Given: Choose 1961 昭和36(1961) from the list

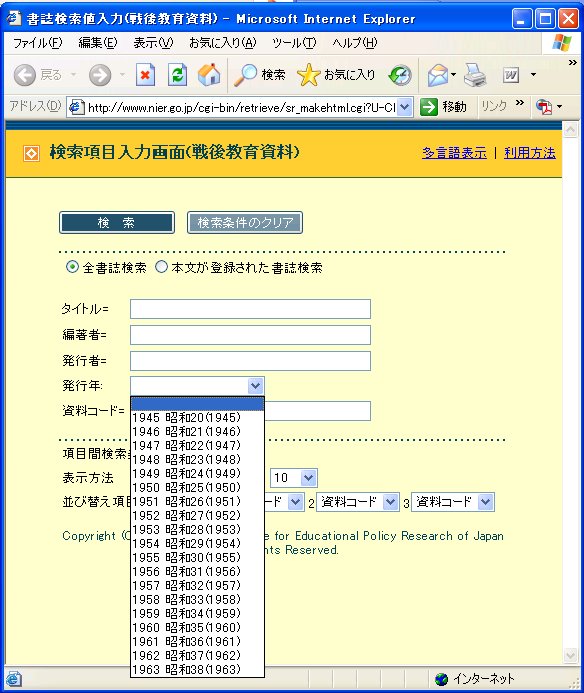Looking at the screenshot, I should coord(197,642).
